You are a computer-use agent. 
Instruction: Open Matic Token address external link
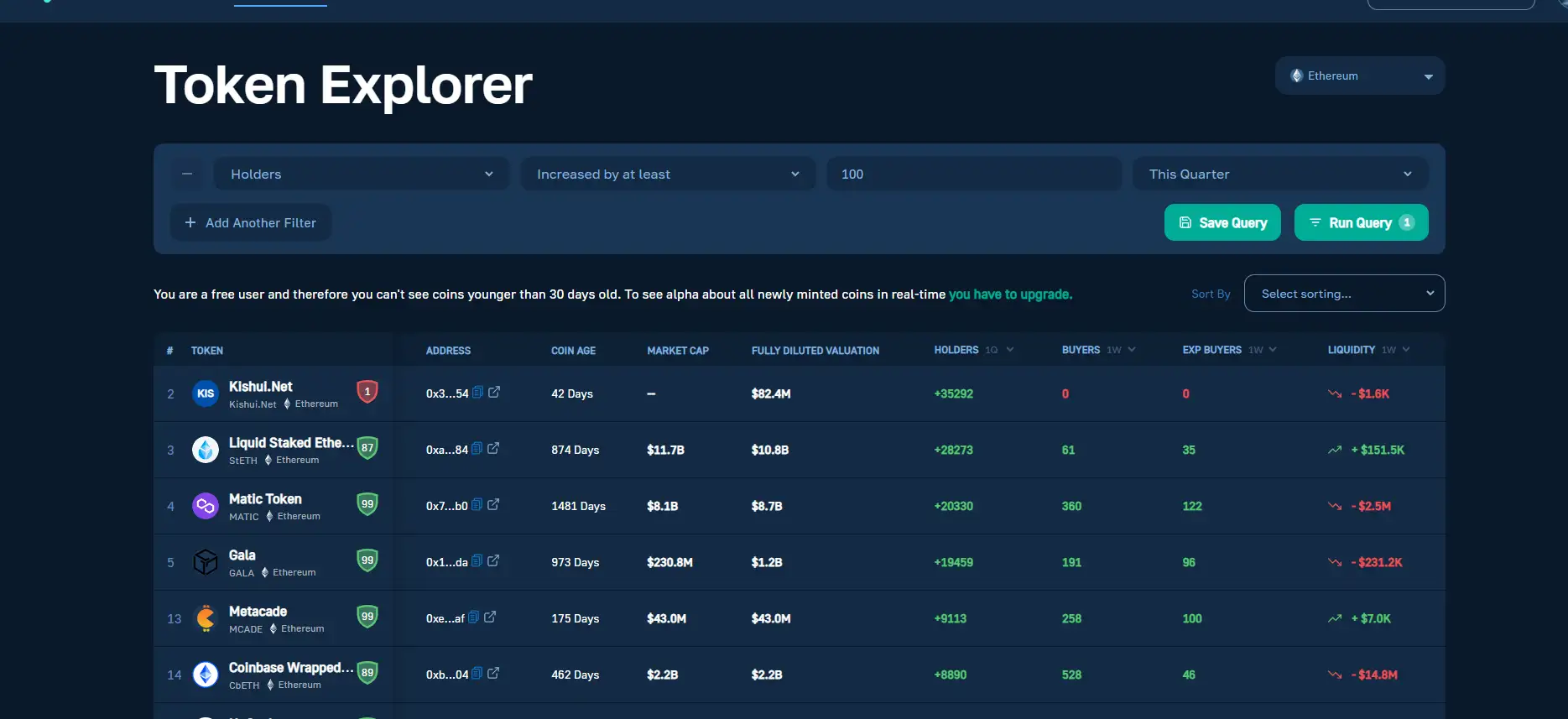493,504
